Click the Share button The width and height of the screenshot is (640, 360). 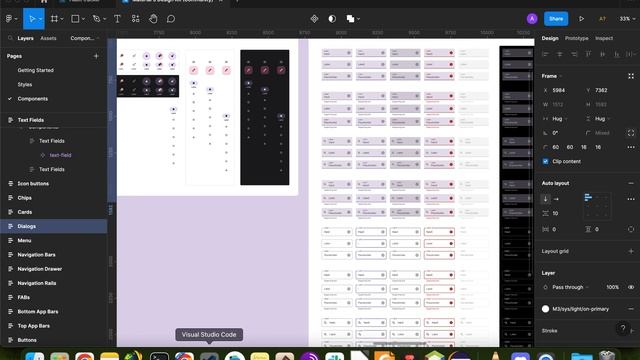coord(556,19)
